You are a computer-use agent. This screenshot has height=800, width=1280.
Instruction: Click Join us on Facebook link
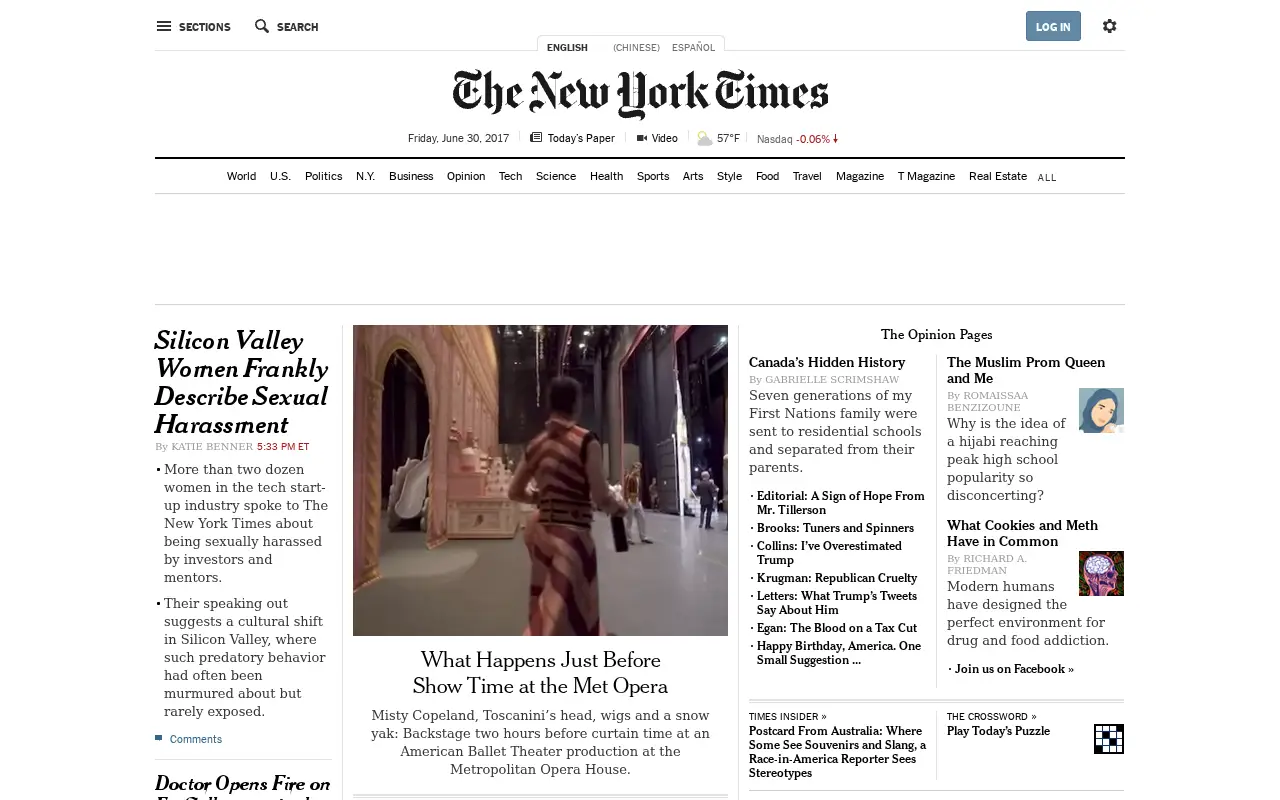(1014, 669)
